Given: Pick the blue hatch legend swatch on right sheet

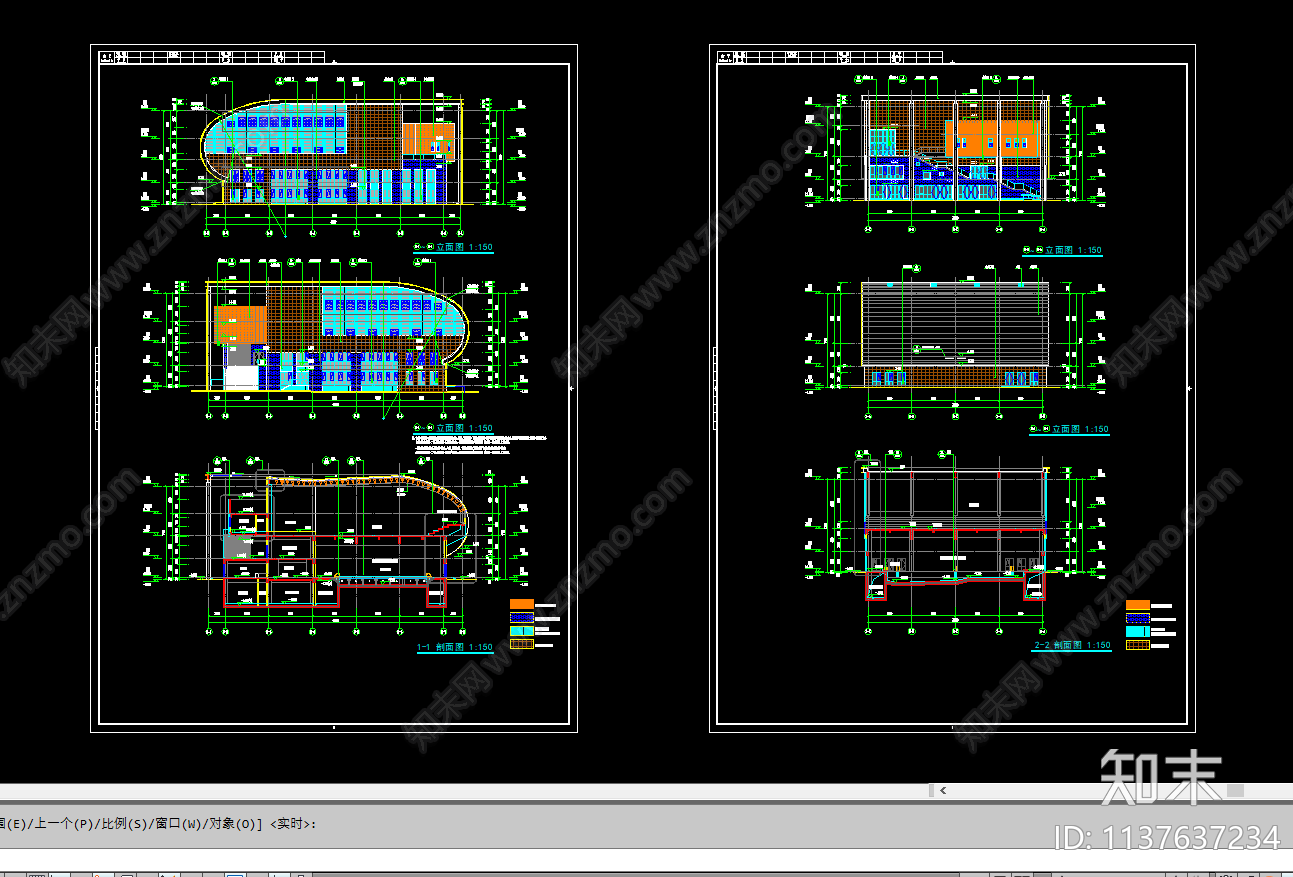Looking at the screenshot, I should [x=1138, y=618].
